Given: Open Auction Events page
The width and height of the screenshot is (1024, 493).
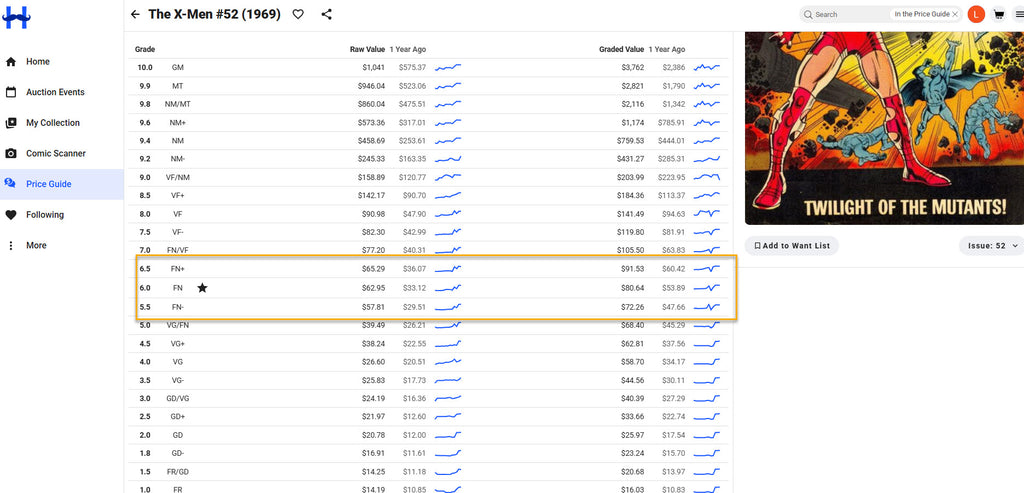Looking at the screenshot, I should click(55, 92).
